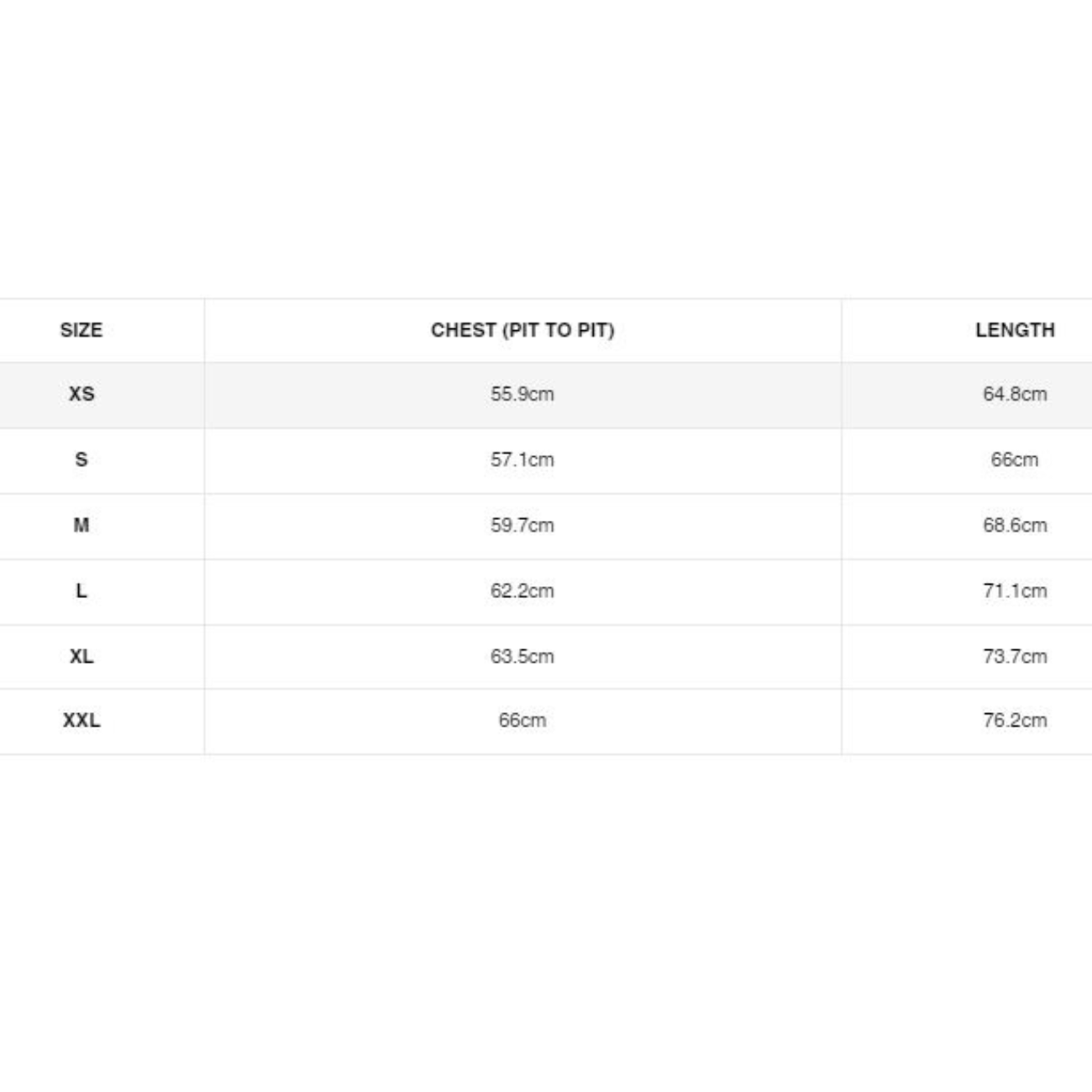Select the XXL size row label
This screenshot has width=1092, height=1092.
[x=81, y=720]
